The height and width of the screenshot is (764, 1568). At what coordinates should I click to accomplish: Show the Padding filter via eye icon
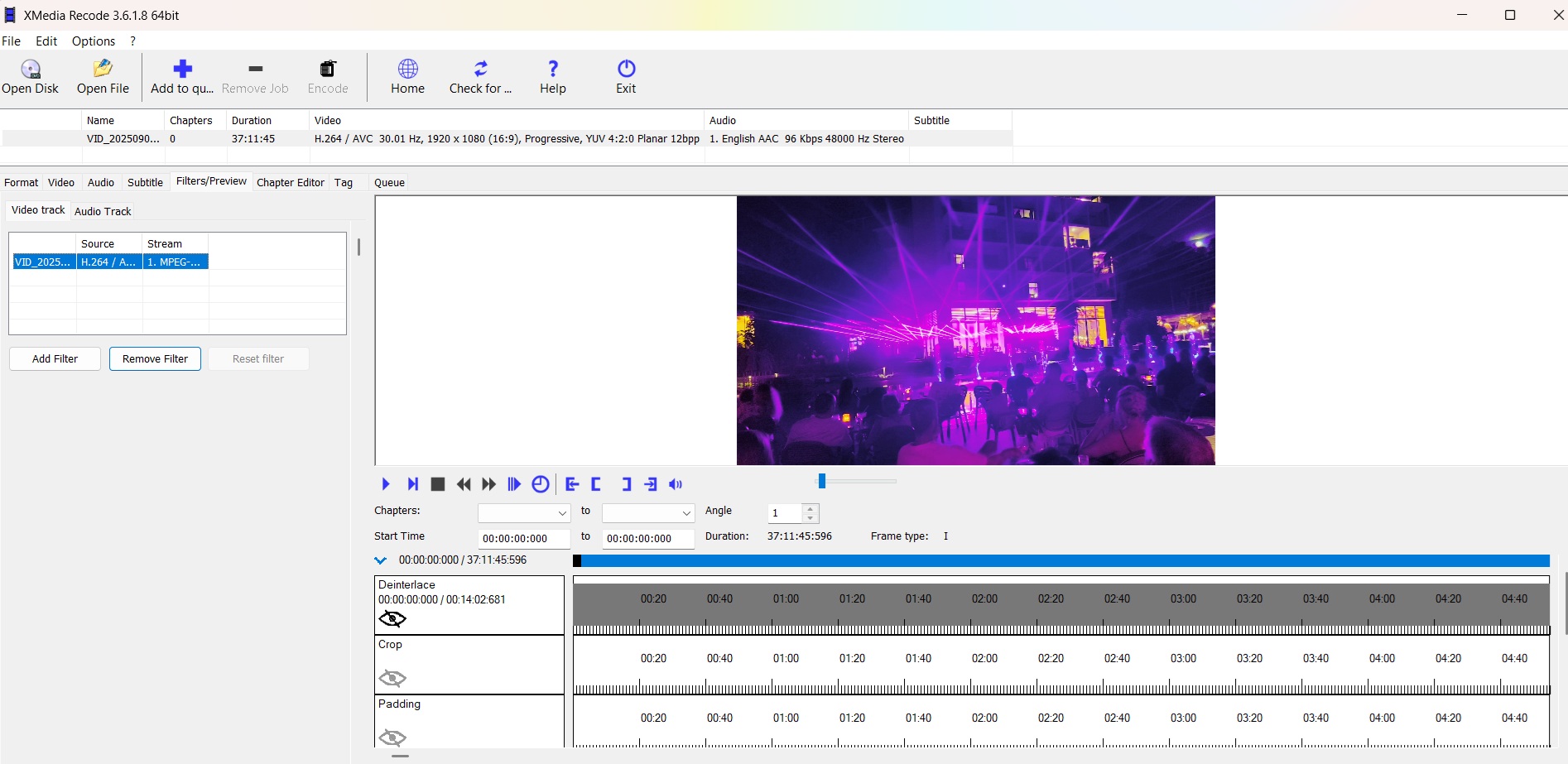point(392,738)
